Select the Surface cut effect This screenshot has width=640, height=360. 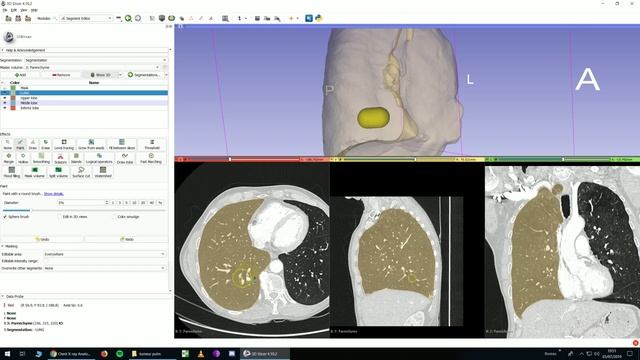pyautogui.click(x=81, y=172)
